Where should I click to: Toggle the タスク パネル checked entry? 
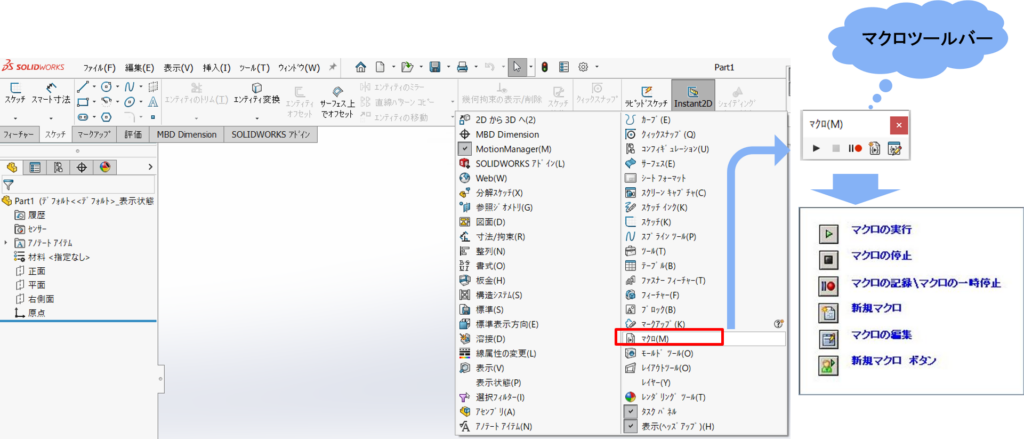pos(650,412)
